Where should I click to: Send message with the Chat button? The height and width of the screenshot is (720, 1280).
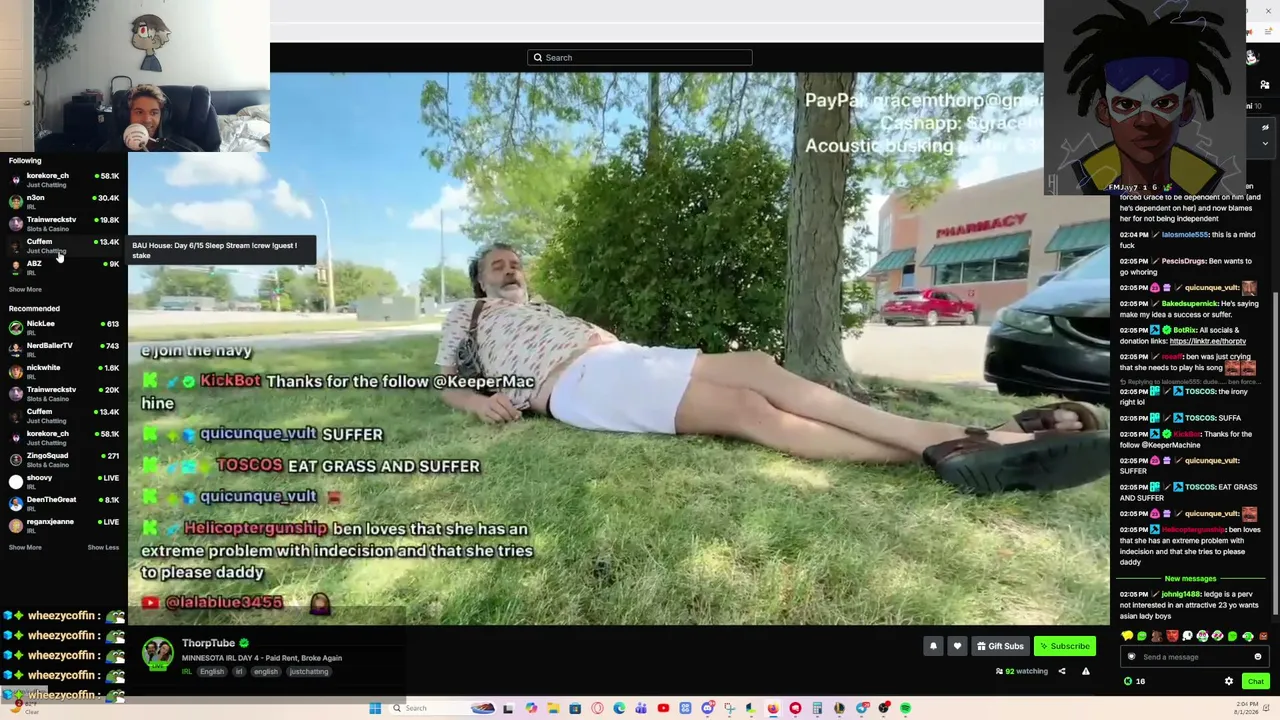[x=1255, y=681]
